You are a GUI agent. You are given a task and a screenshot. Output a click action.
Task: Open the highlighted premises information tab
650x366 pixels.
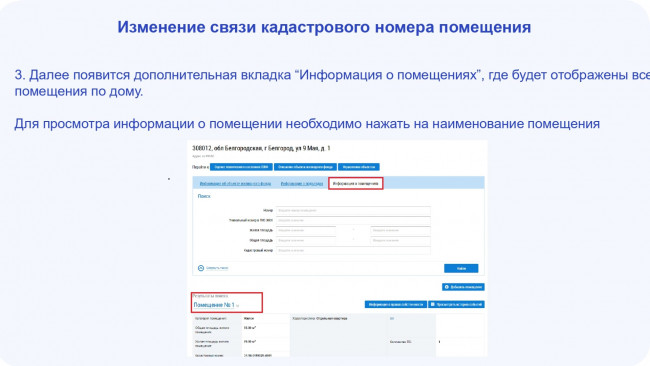point(356,183)
